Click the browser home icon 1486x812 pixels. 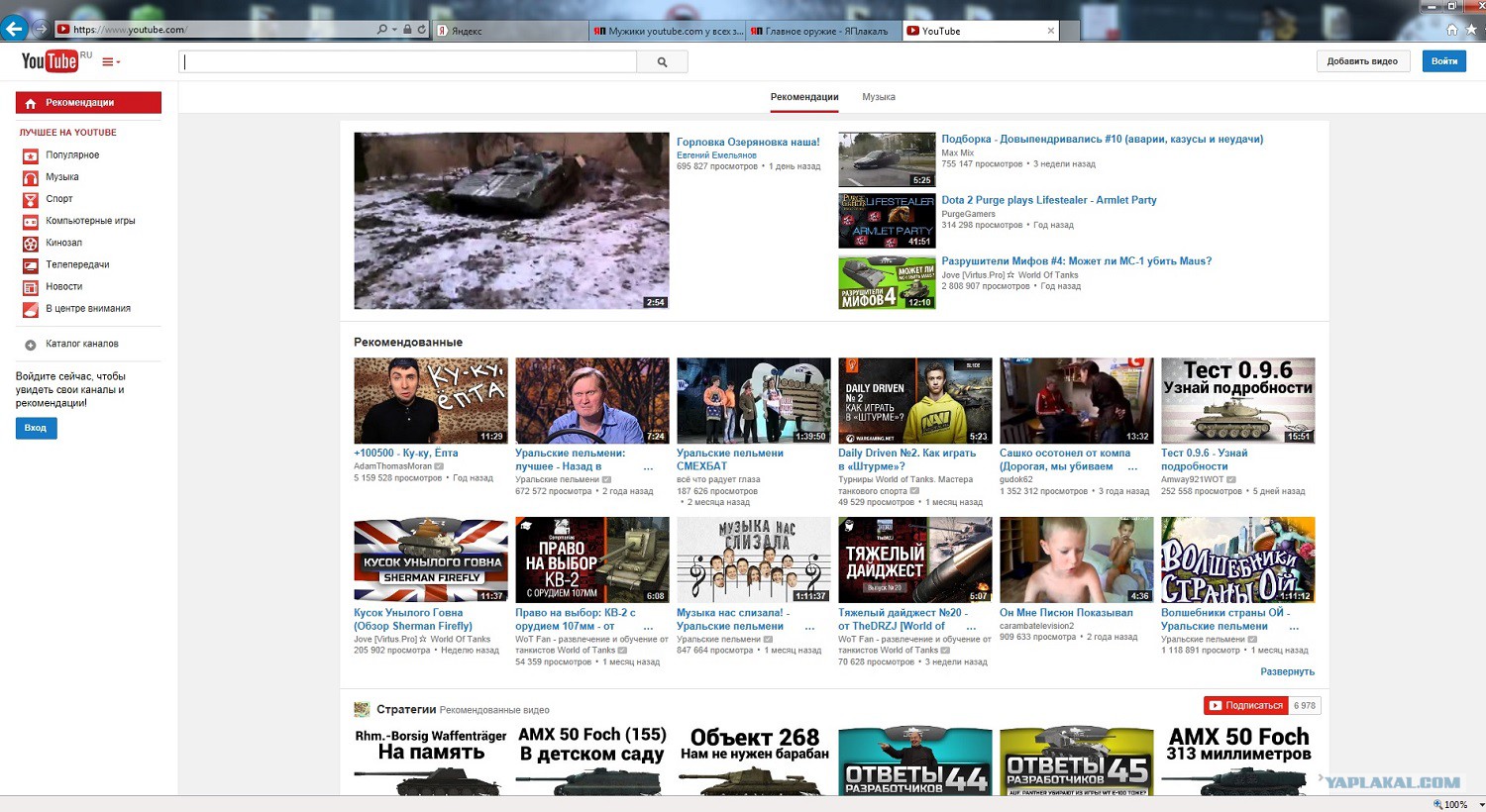[1452, 30]
